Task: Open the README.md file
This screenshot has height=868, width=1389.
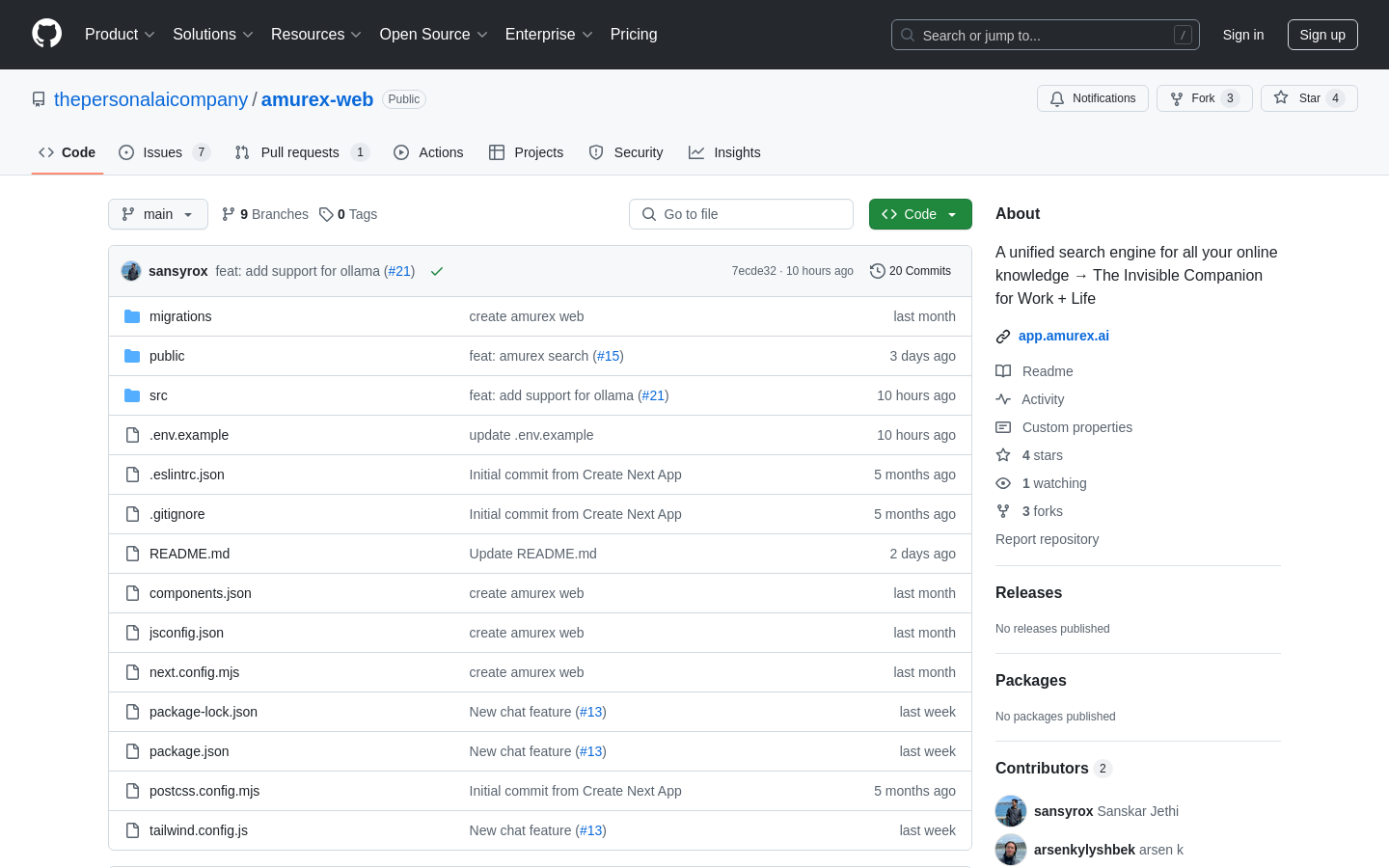Action: coord(189,554)
